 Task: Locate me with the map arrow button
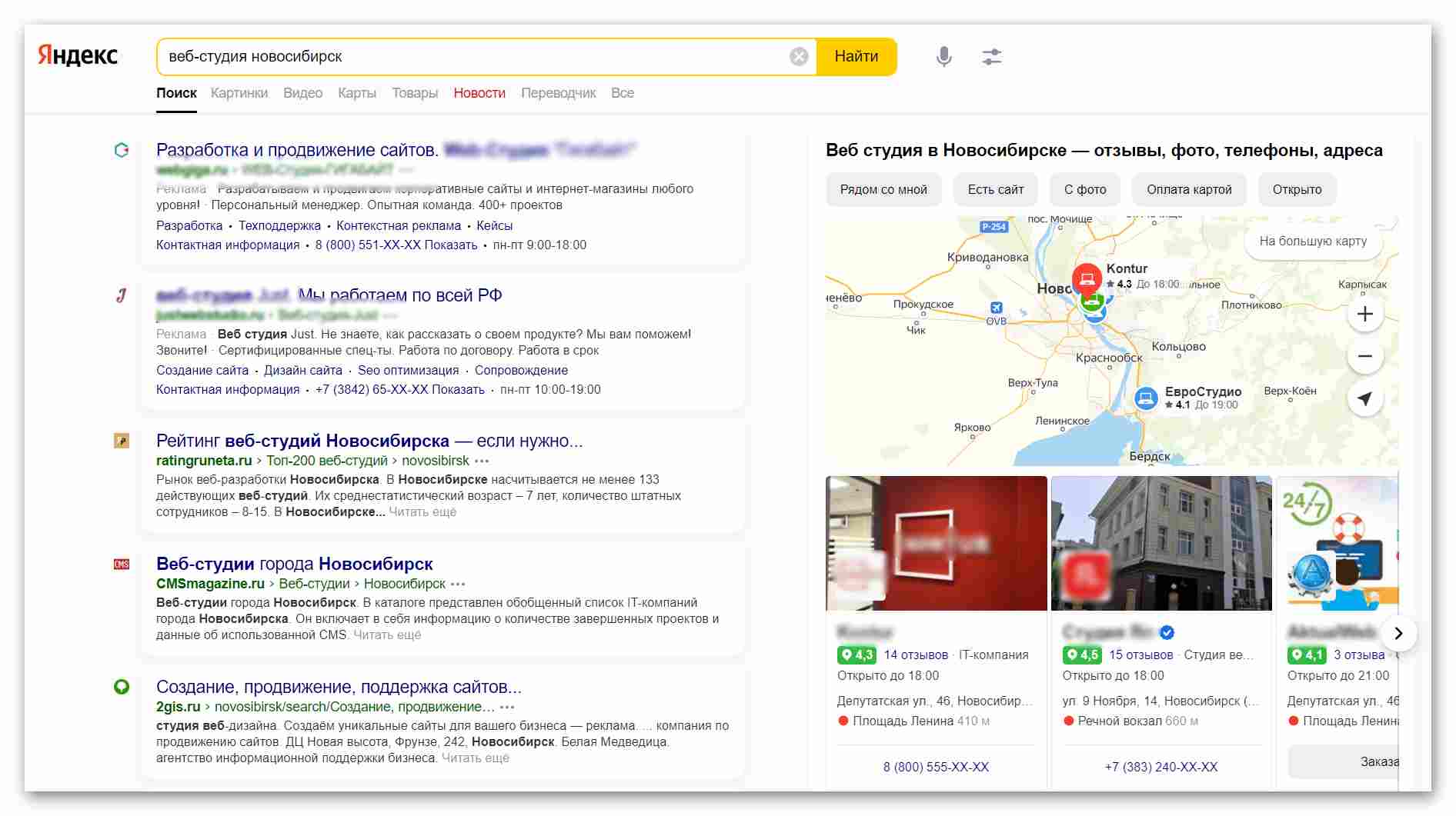coord(1365,398)
